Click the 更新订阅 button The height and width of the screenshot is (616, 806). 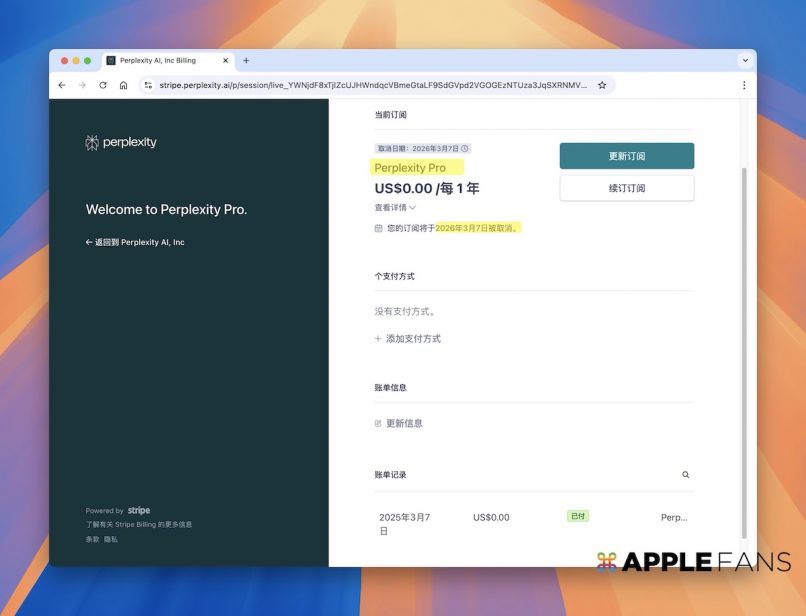click(x=626, y=156)
